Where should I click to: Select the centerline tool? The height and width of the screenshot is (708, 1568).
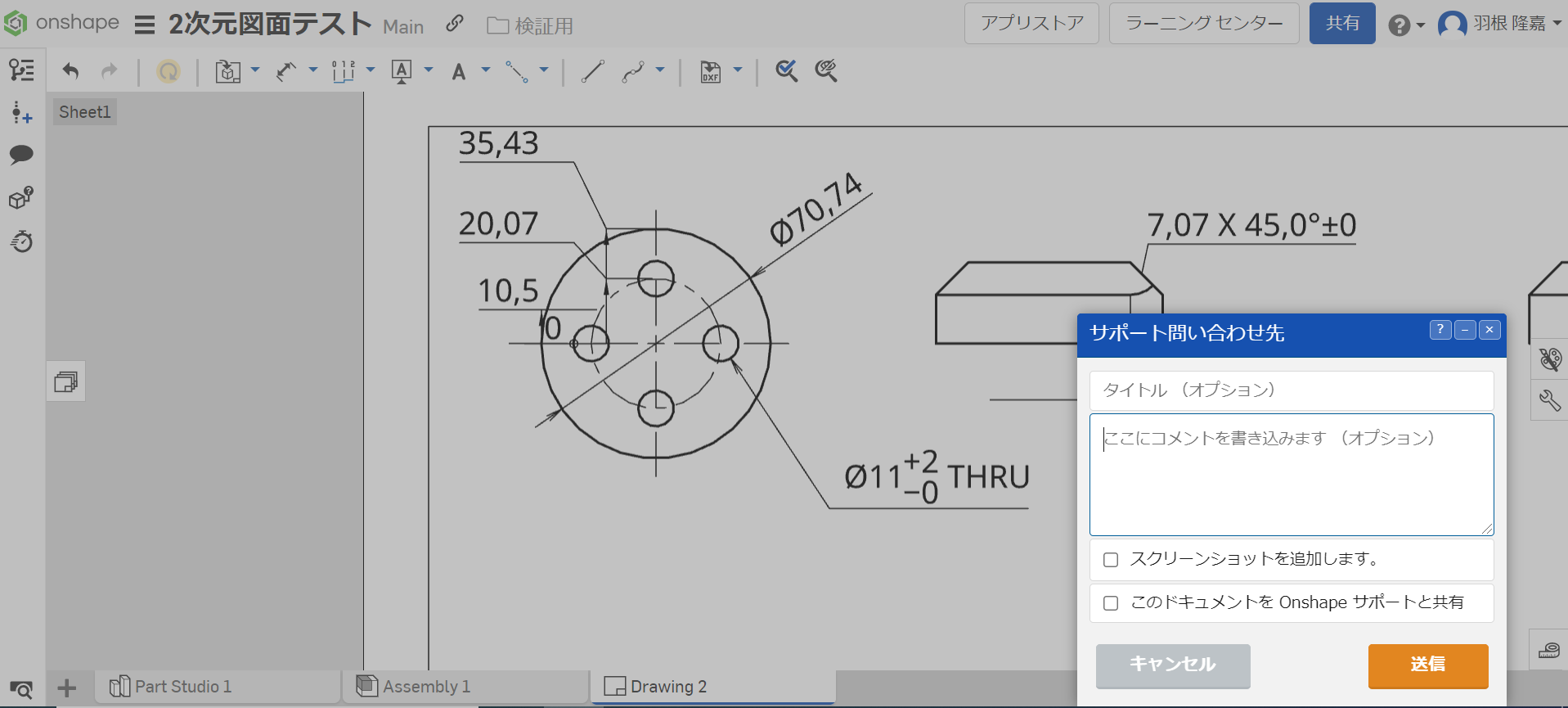tap(516, 71)
